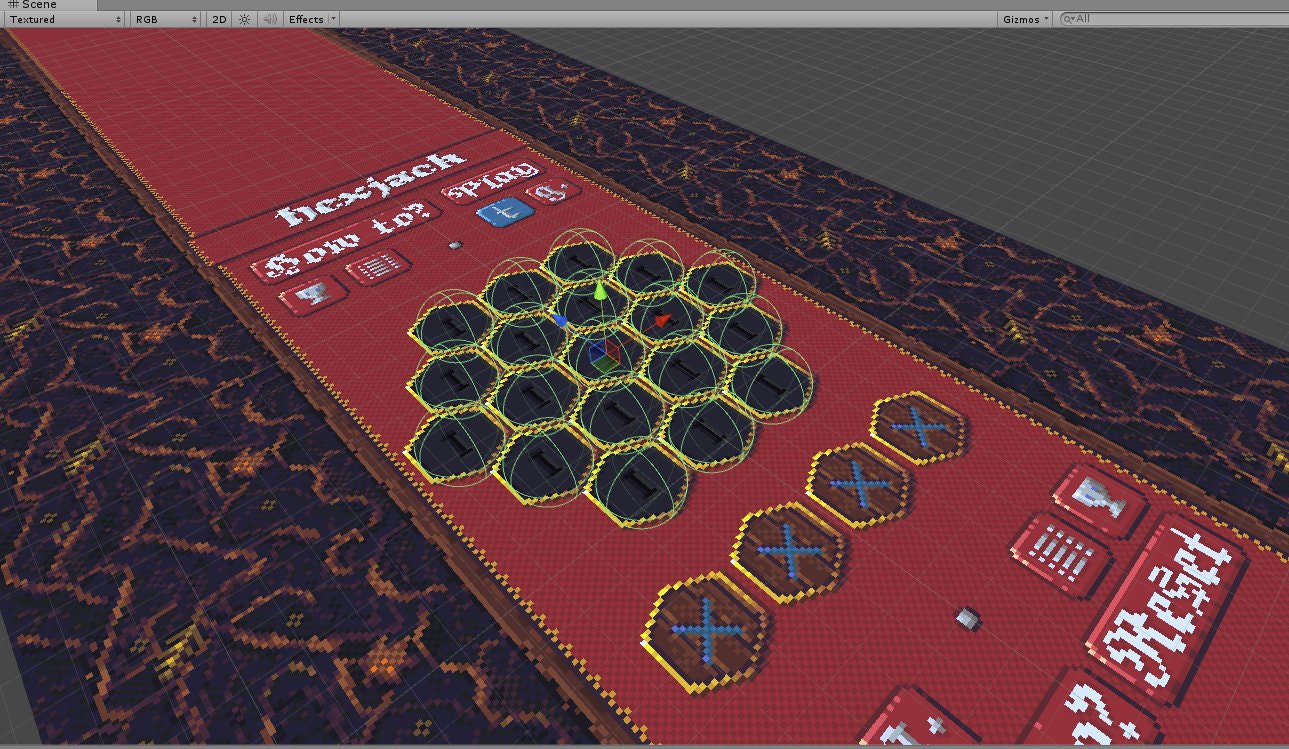Select the tally marks icon near Reset

click(x=1062, y=556)
